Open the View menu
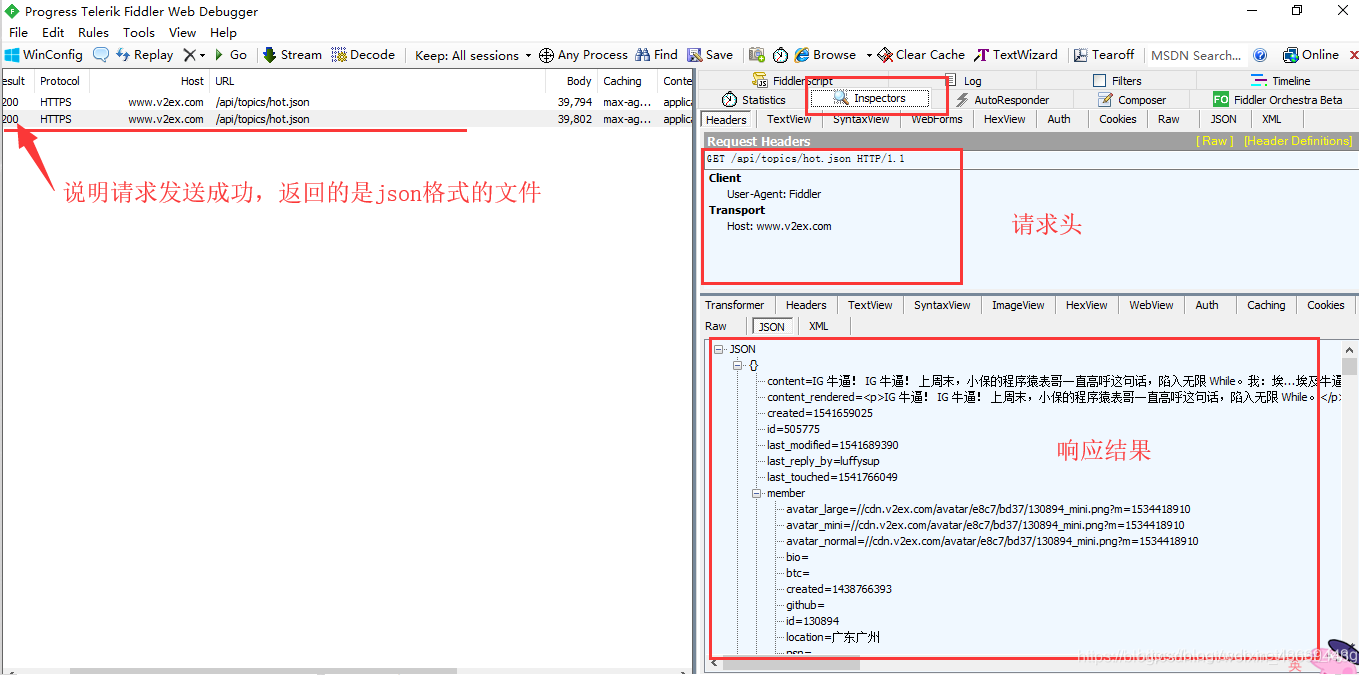 183,32
